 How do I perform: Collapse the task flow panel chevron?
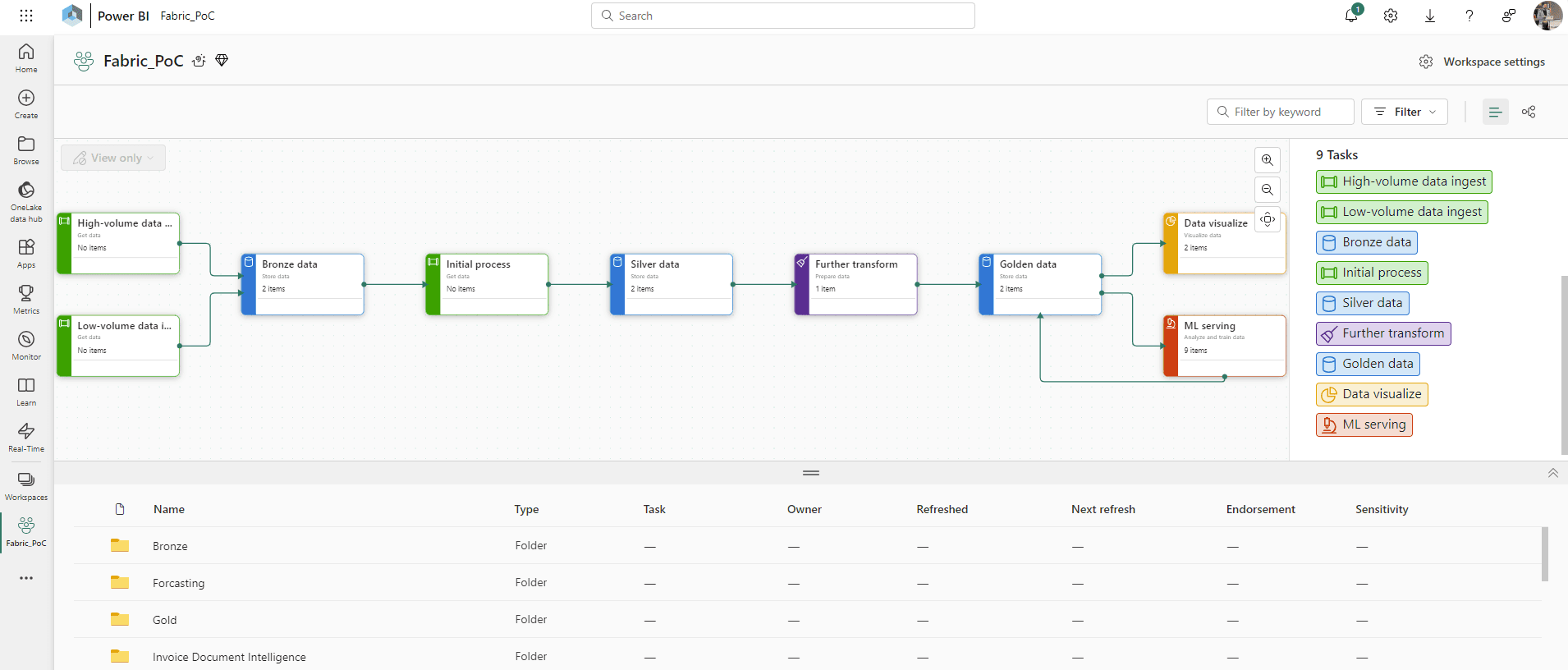click(x=1552, y=473)
